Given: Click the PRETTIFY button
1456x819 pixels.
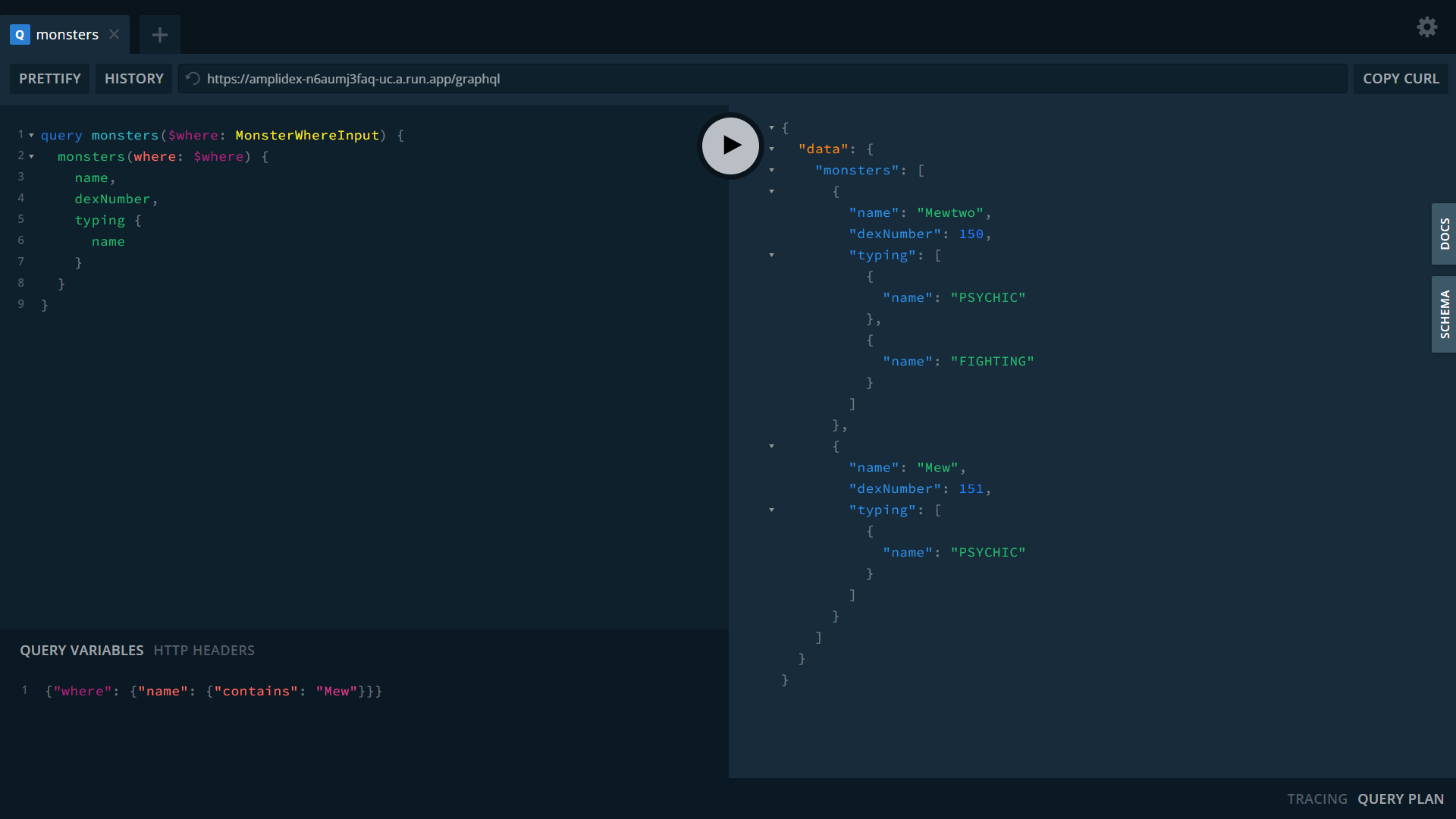Looking at the screenshot, I should [49, 78].
